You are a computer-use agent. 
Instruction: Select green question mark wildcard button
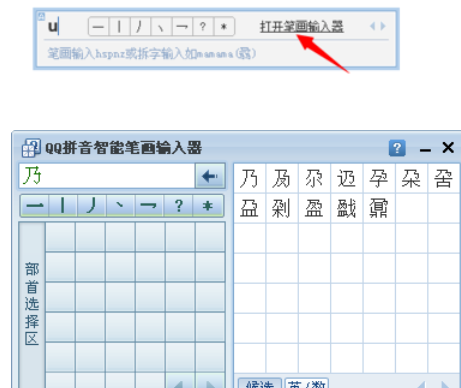(x=179, y=206)
